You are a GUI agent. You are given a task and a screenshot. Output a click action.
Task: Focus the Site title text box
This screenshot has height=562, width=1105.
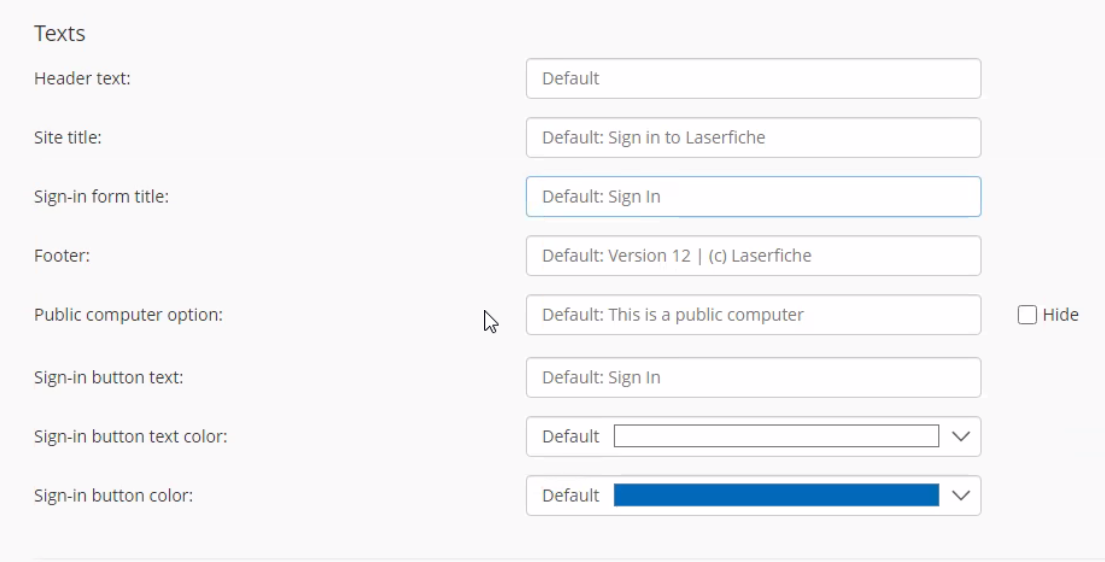752,137
